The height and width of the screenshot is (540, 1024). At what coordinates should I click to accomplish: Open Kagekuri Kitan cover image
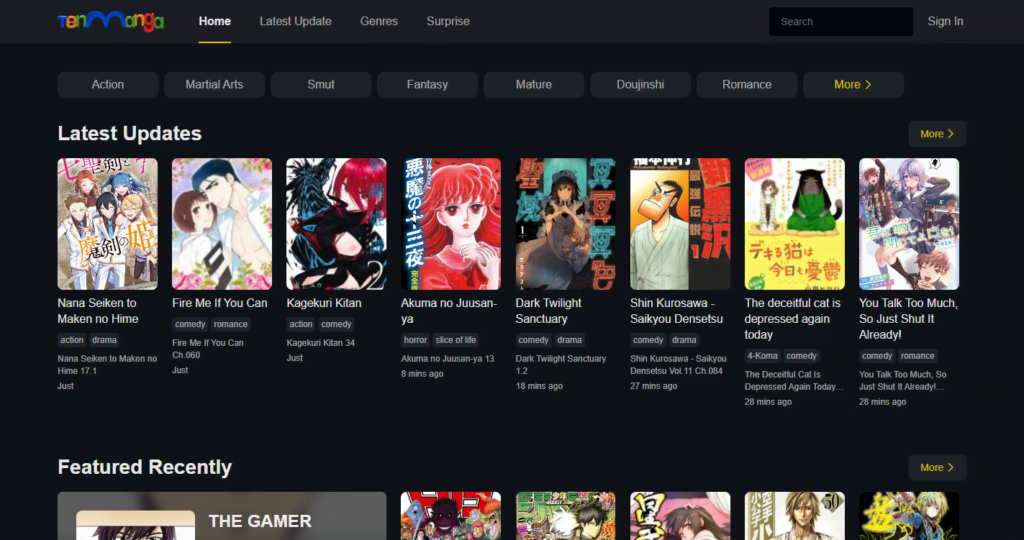pos(336,224)
